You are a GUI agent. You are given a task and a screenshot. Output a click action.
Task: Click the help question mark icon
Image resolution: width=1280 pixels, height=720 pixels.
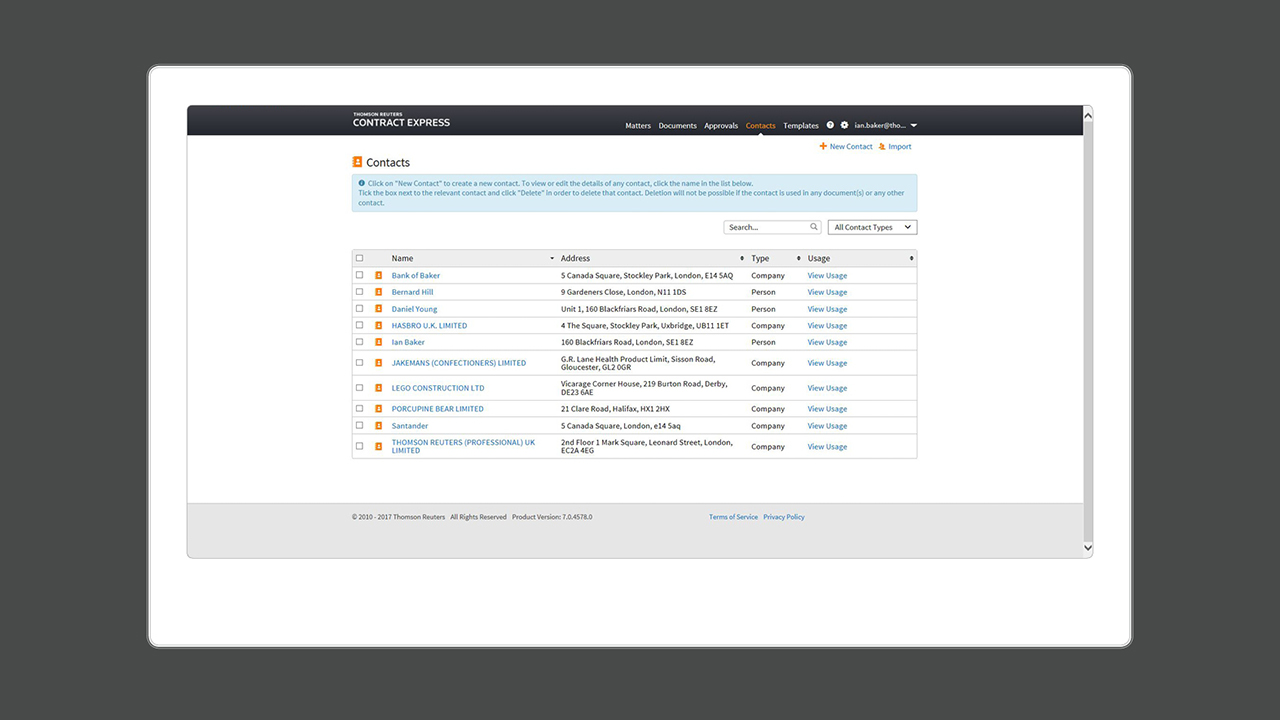(x=830, y=125)
